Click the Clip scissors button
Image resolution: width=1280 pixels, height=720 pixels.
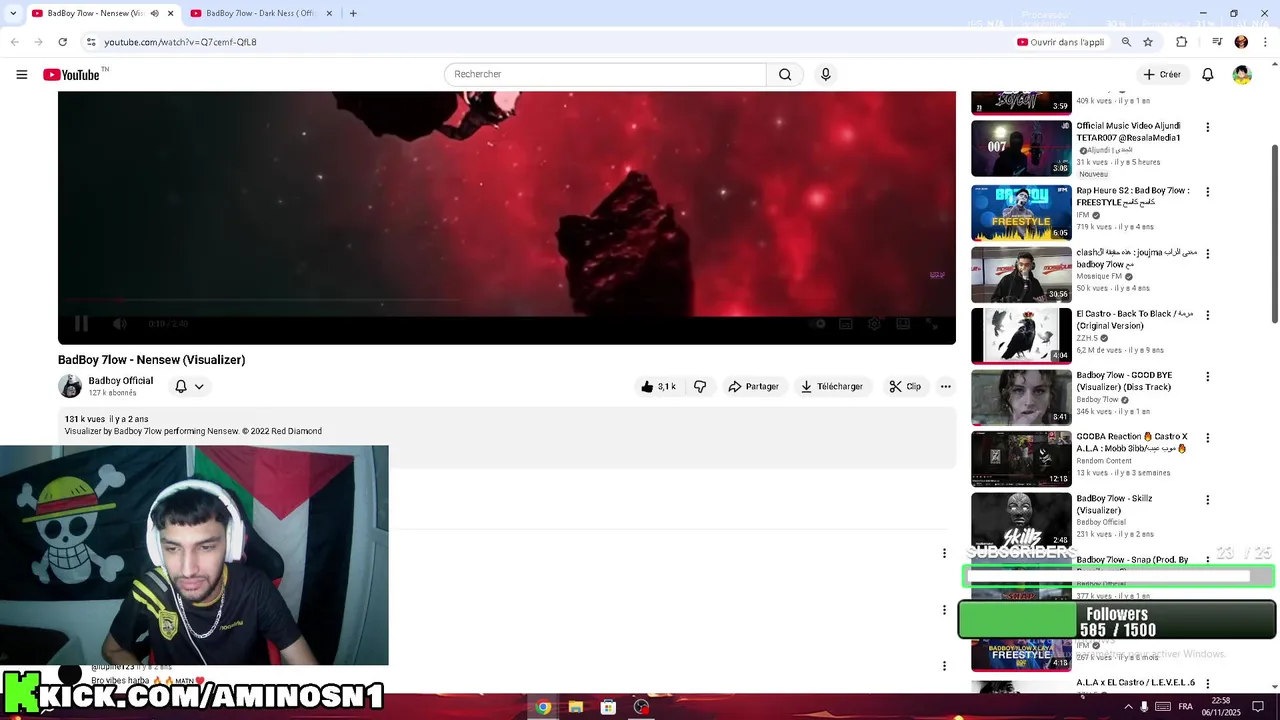pyautogui.click(x=905, y=386)
